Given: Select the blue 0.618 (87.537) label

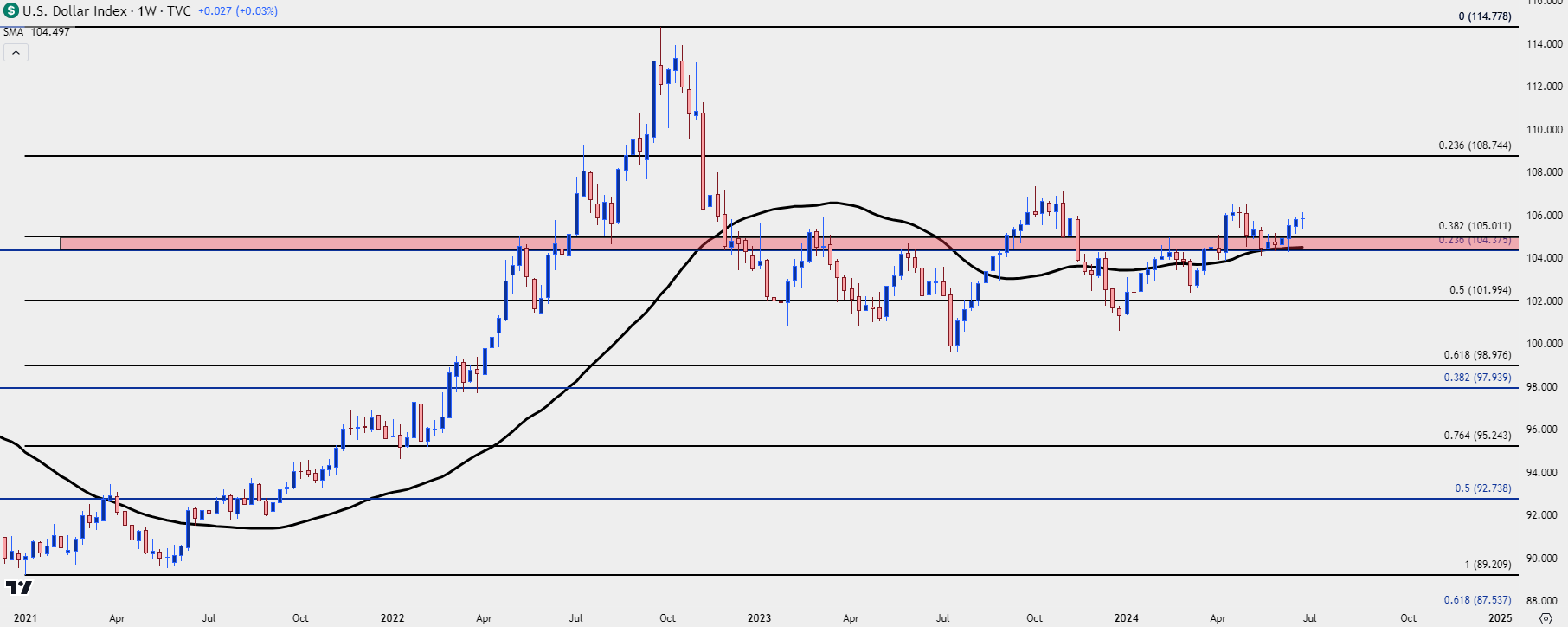Looking at the screenshot, I should (1478, 600).
